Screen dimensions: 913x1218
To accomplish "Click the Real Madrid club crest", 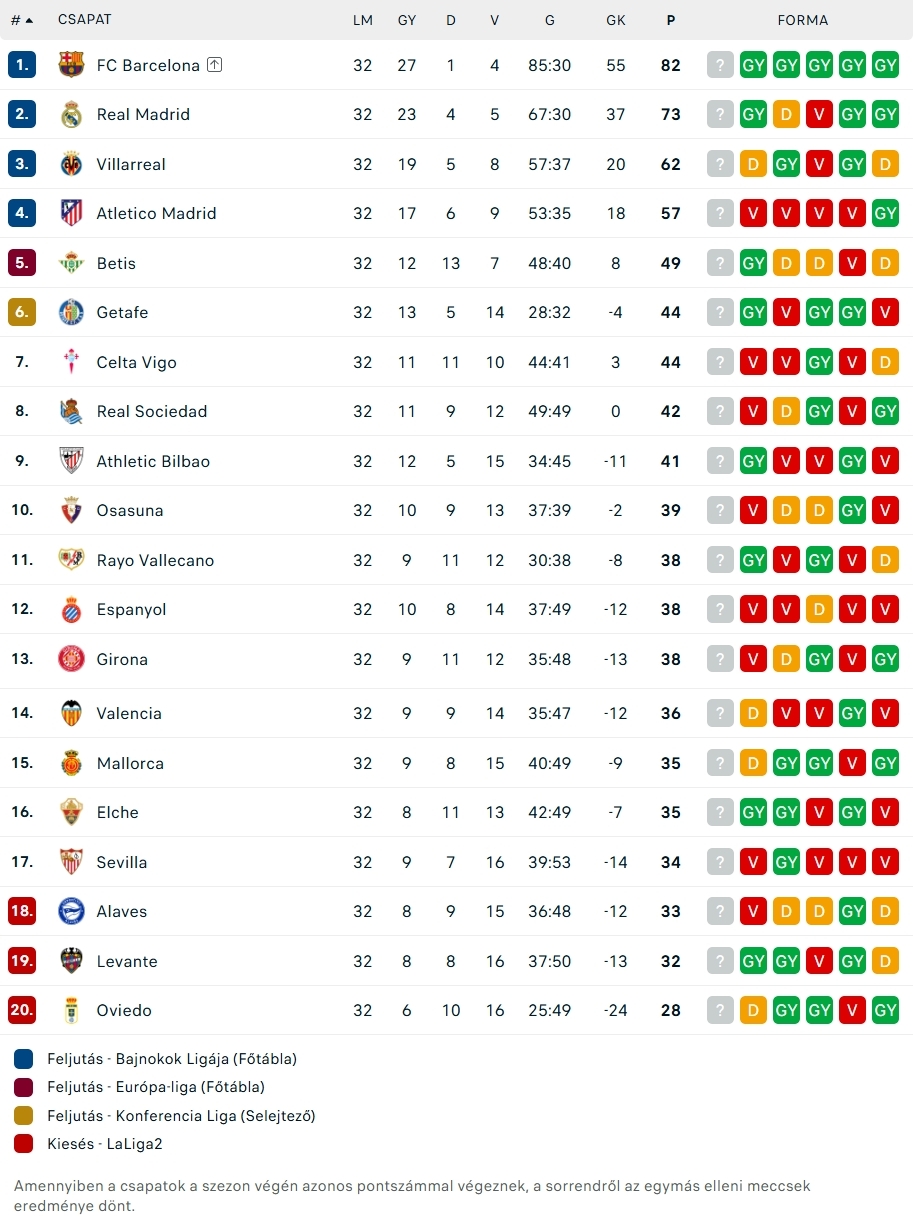I will [x=71, y=114].
